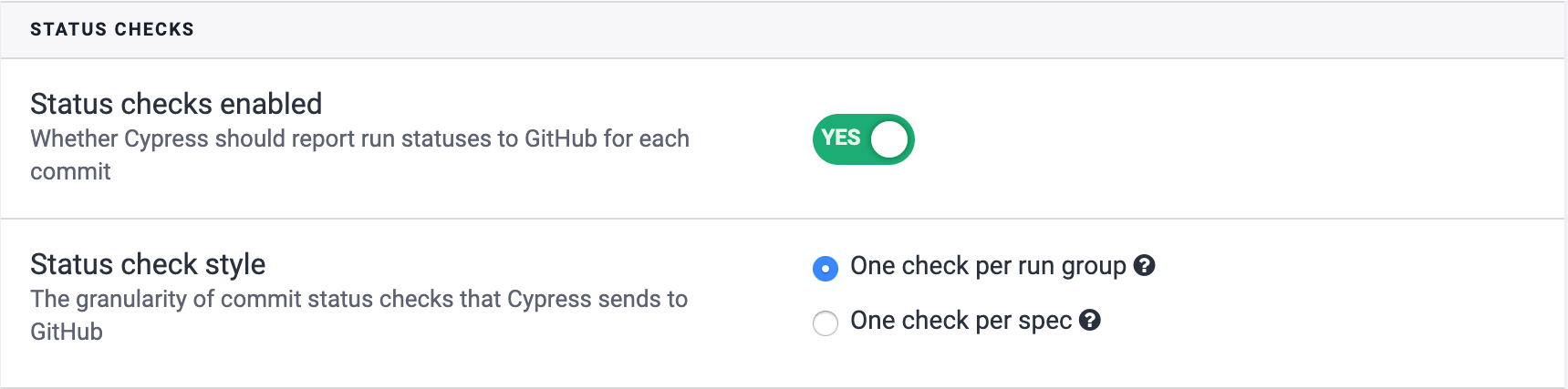Click the "Status checks enabled" heading
The height and width of the screenshot is (389, 1568).
[x=176, y=104]
